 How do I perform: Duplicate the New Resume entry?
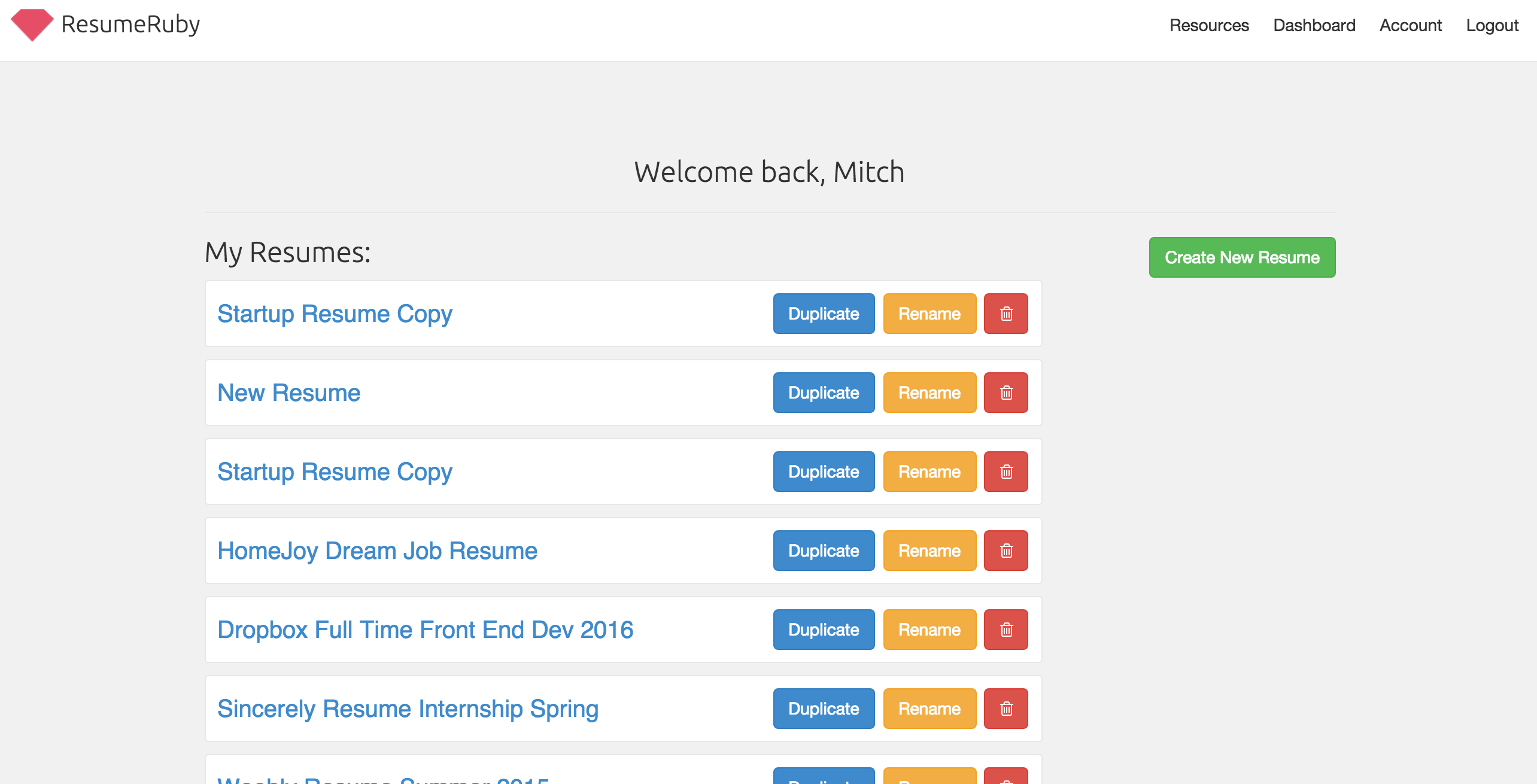click(x=824, y=393)
